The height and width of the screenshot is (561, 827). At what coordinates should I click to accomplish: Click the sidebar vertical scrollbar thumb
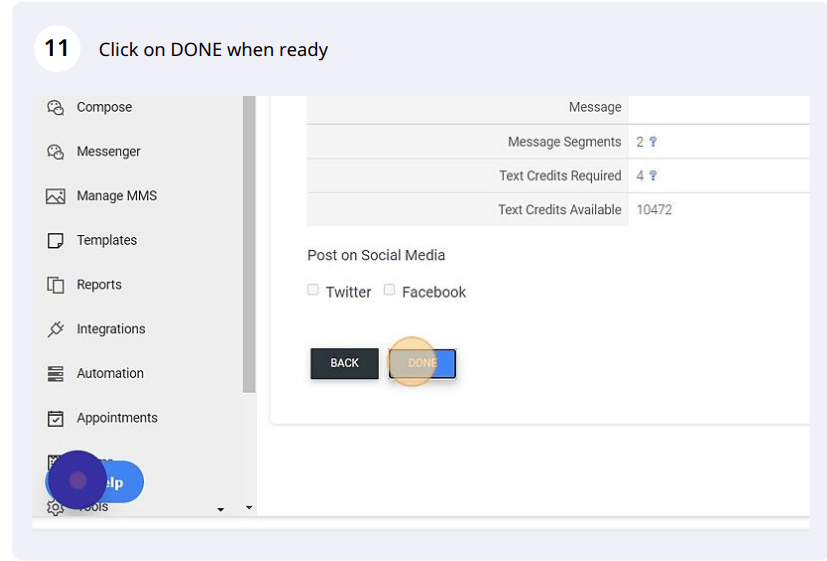[249, 244]
